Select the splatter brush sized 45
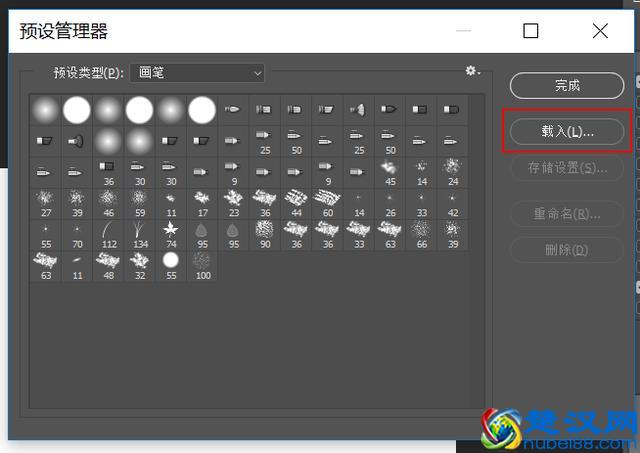Viewport: 640px width, 453px height. (x=390, y=171)
